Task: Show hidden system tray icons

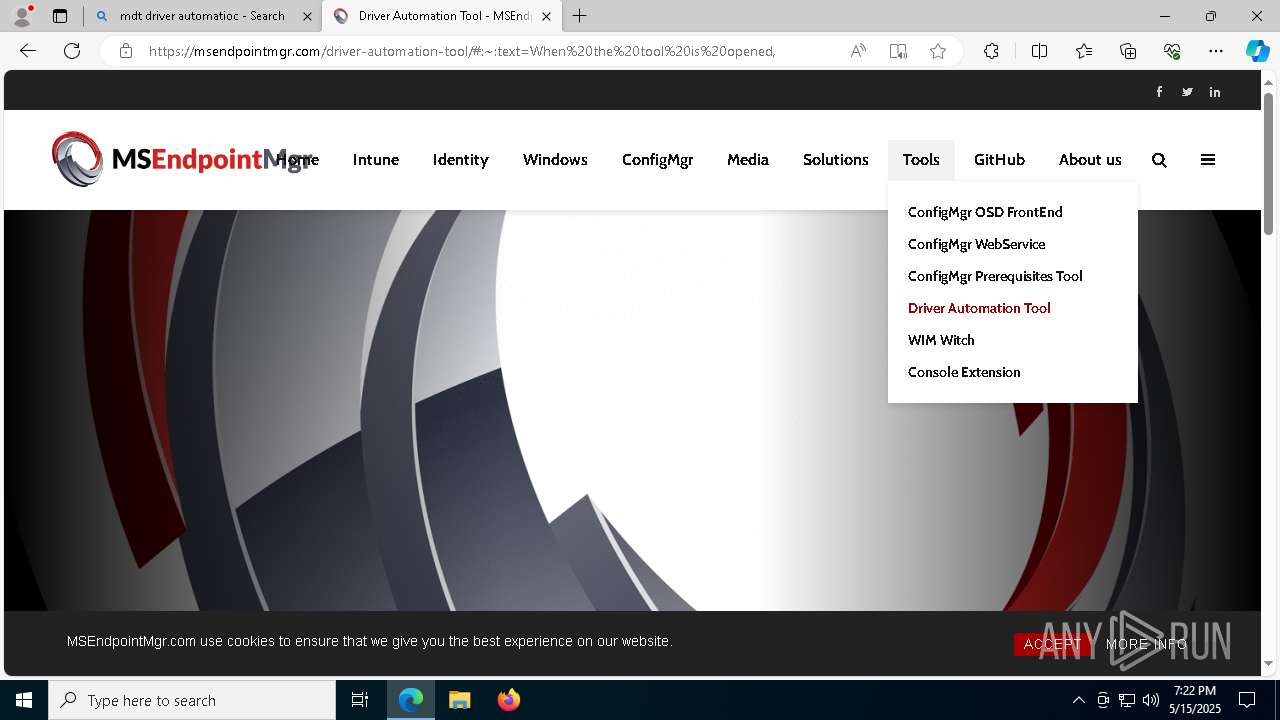Action: tap(1078, 700)
